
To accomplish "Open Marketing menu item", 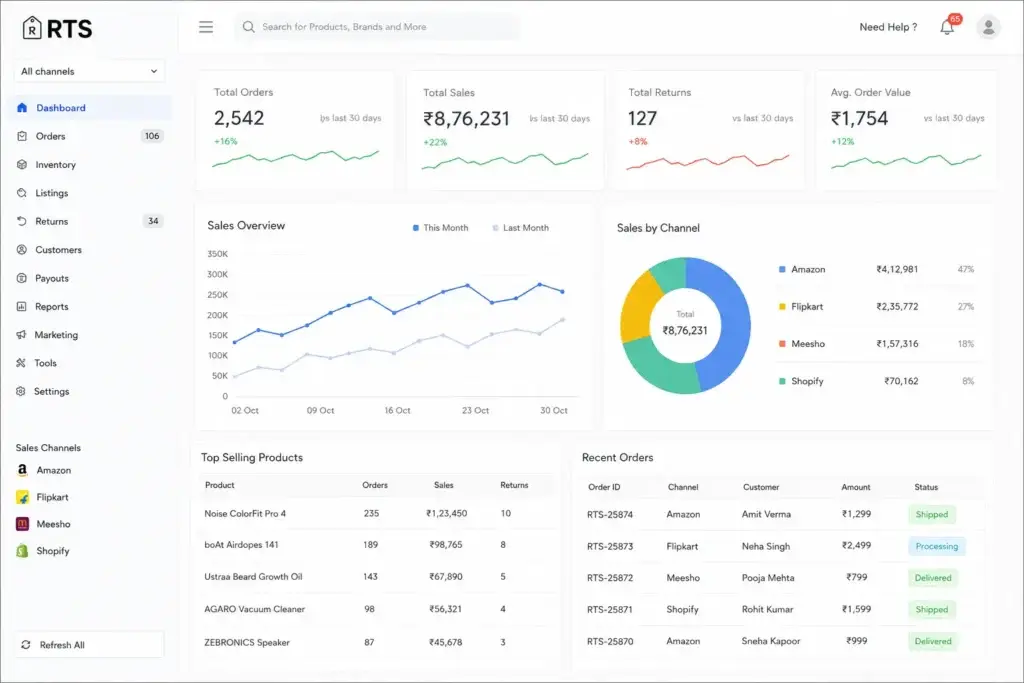I will [x=90, y=334].
